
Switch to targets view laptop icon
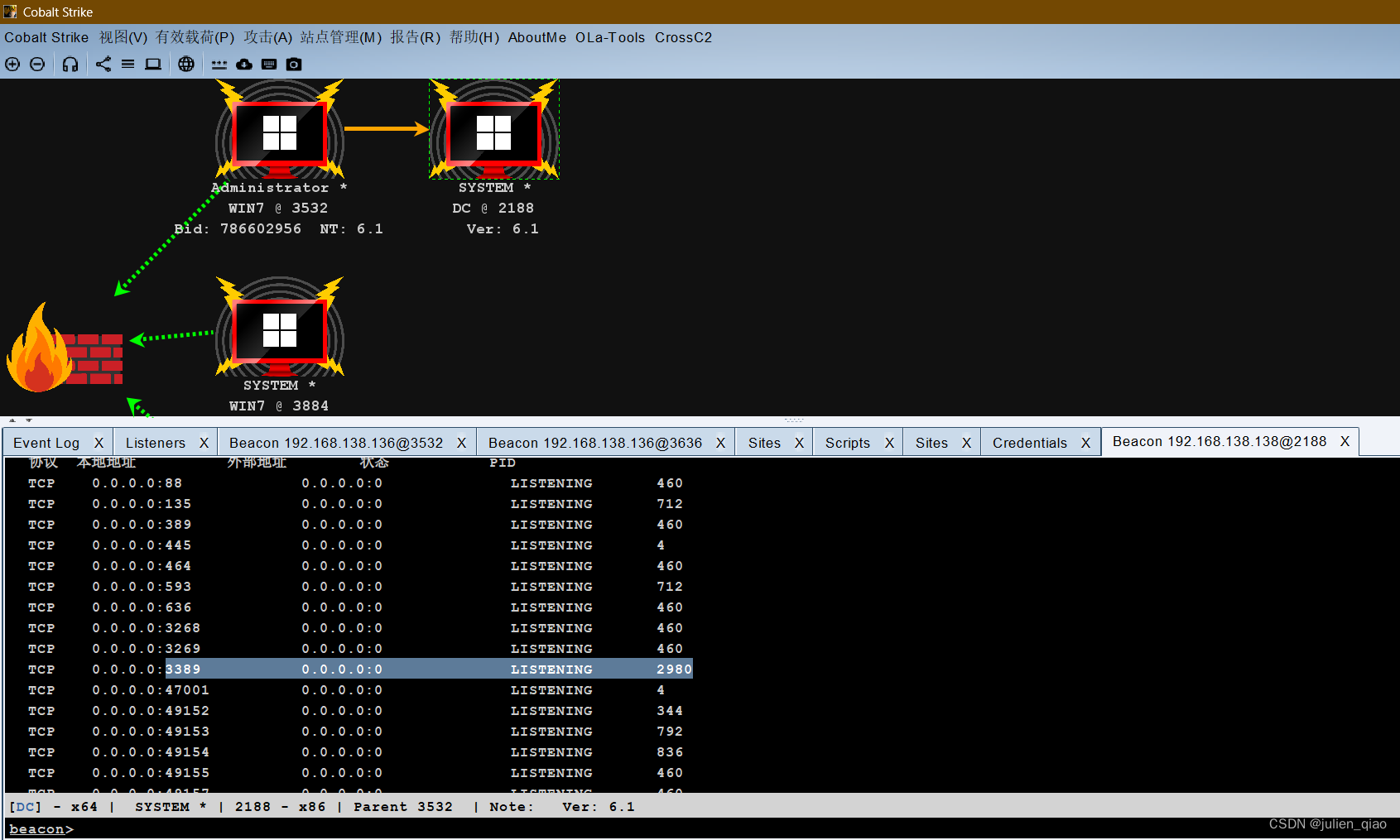pyautogui.click(x=153, y=64)
